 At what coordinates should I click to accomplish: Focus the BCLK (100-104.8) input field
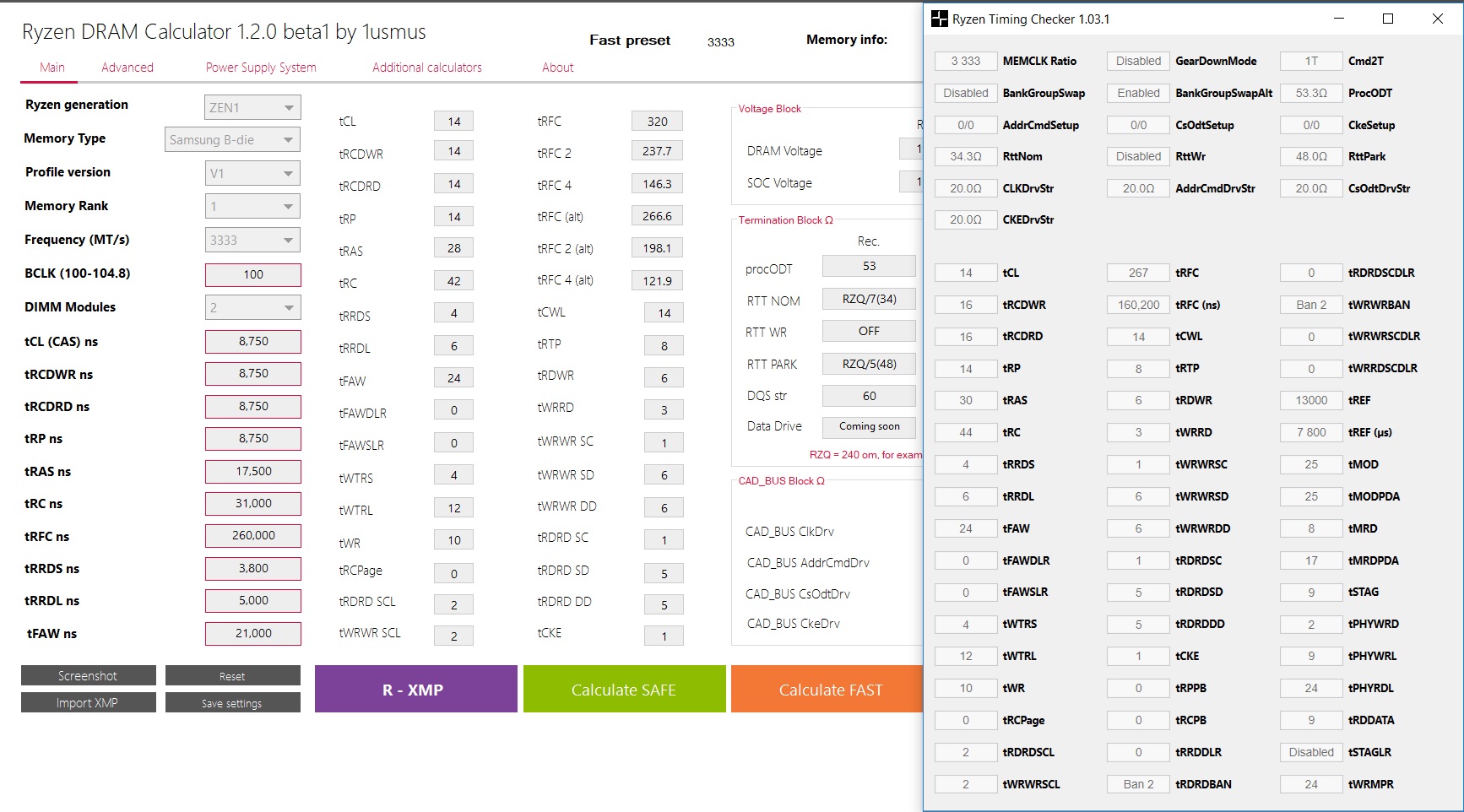tap(253, 274)
